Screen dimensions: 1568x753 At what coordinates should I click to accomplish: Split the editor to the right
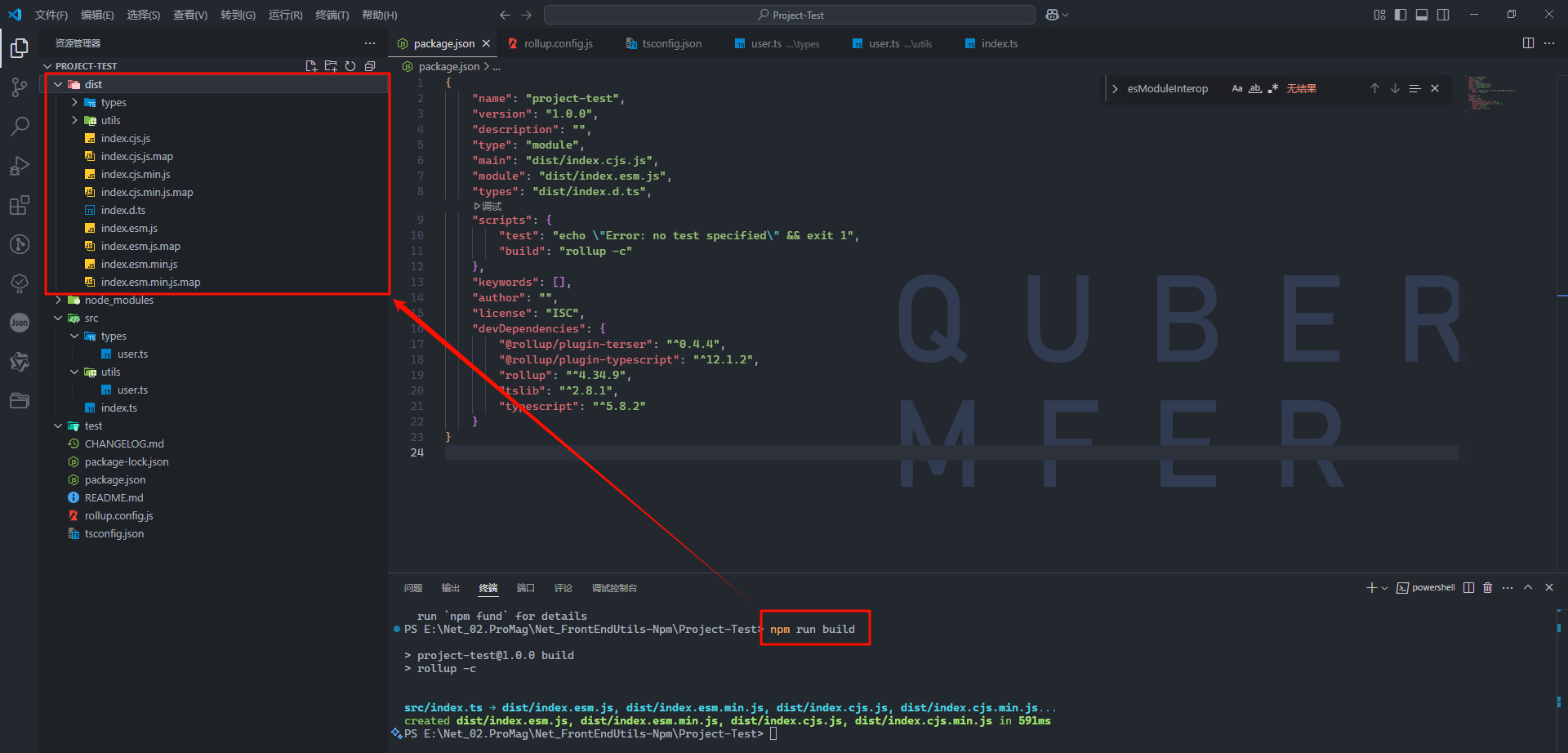[1528, 43]
